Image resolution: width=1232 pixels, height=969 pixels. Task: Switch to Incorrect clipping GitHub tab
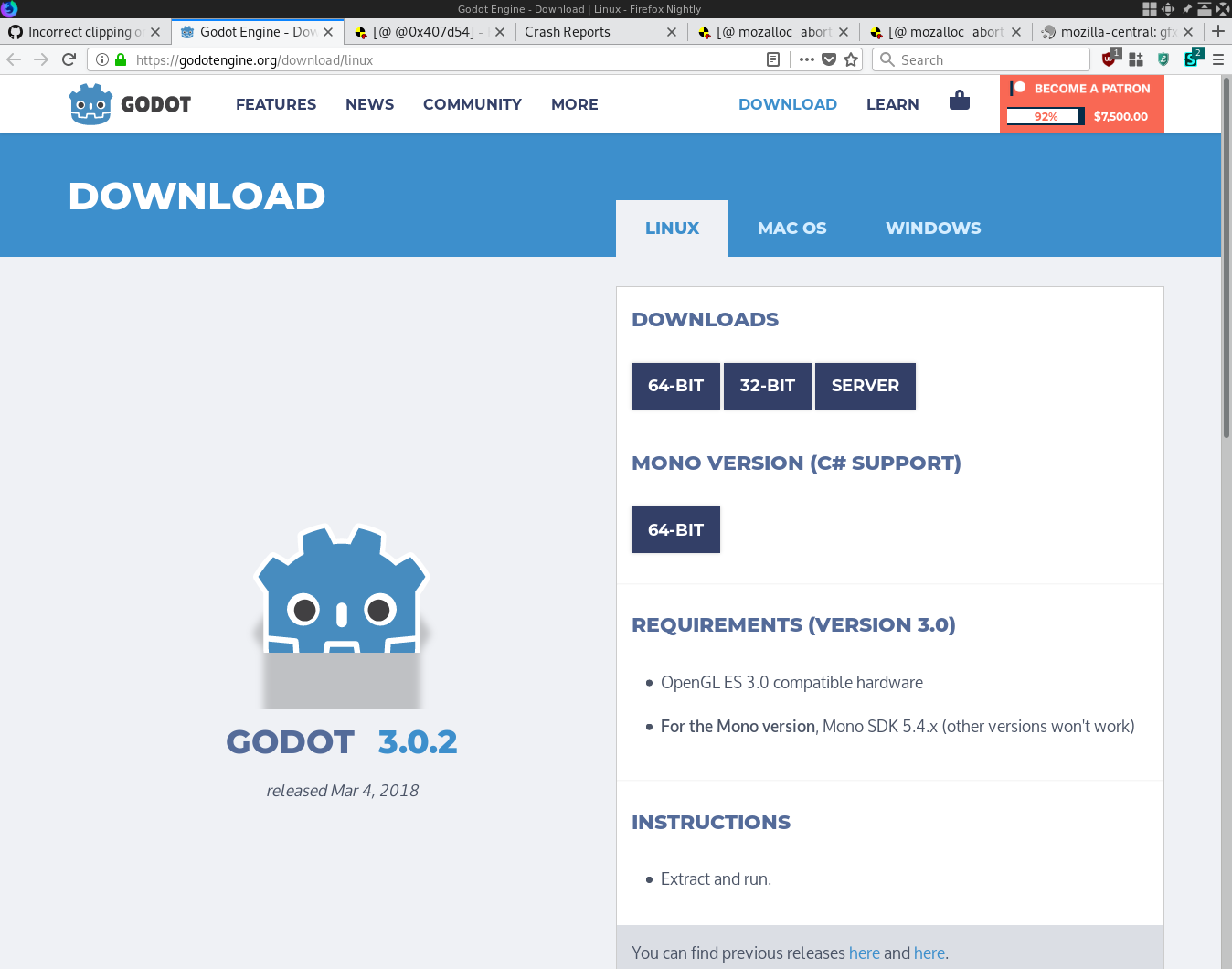pyautogui.click(x=85, y=32)
